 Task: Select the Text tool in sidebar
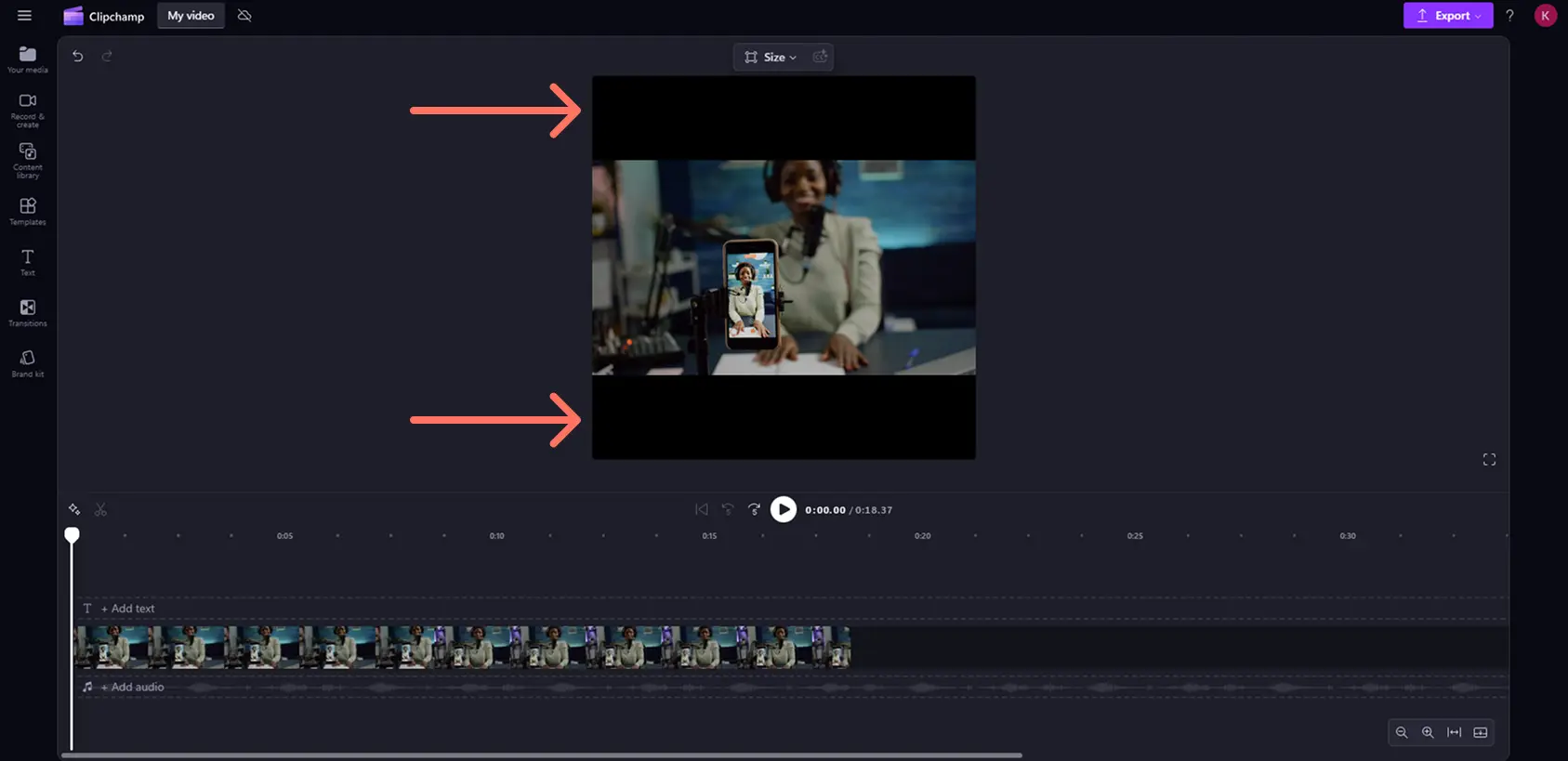[27, 262]
